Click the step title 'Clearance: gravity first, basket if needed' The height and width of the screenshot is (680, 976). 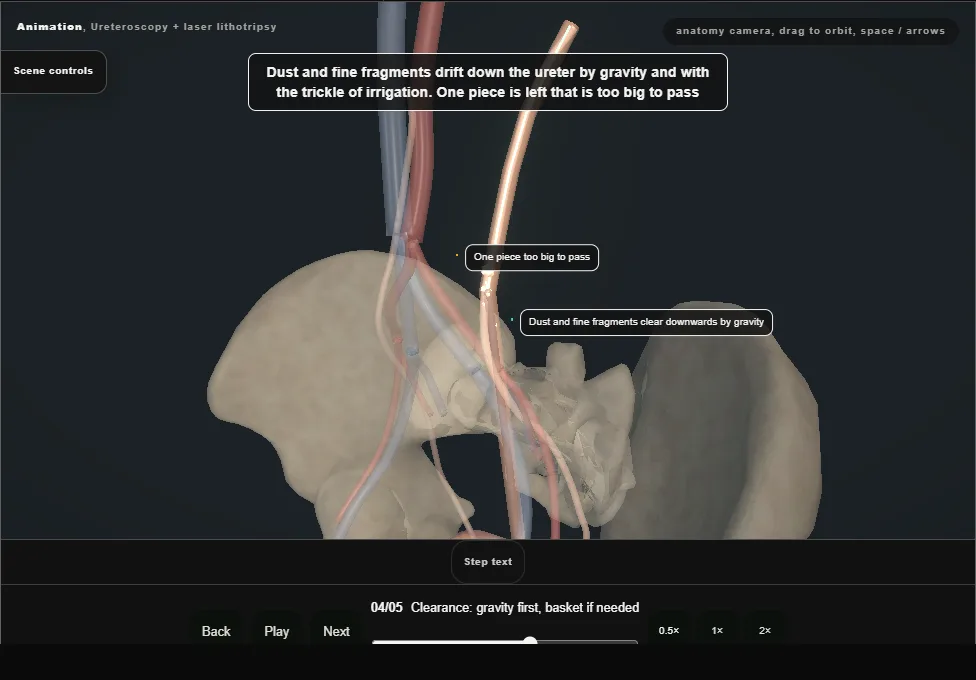click(x=525, y=607)
